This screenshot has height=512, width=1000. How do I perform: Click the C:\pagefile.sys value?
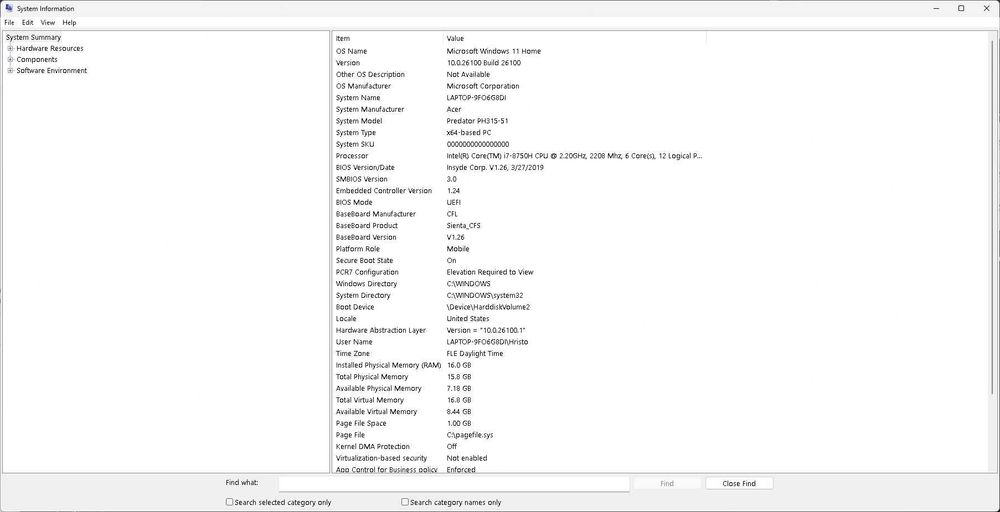(x=470, y=435)
